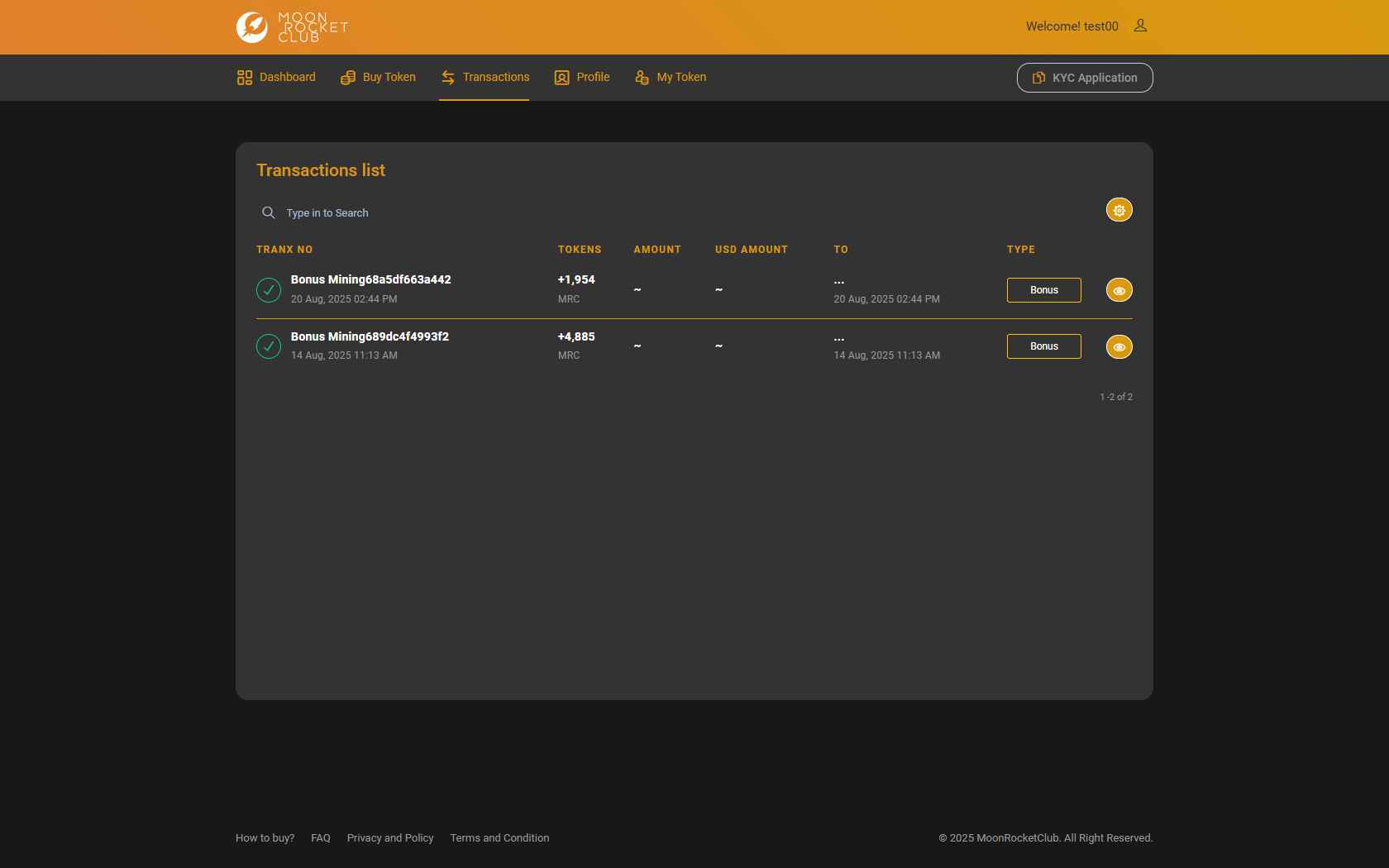Click the user account icon beside welcome text
This screenshot has width=1389, height=868.
coord(1140,26)
